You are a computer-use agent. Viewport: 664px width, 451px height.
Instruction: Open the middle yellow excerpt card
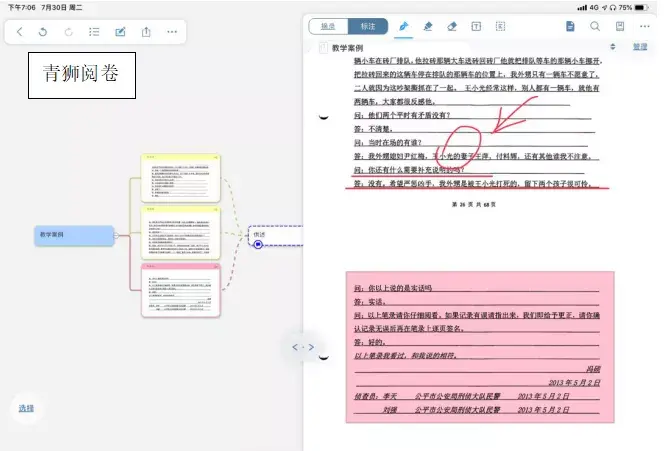(181, 232)
